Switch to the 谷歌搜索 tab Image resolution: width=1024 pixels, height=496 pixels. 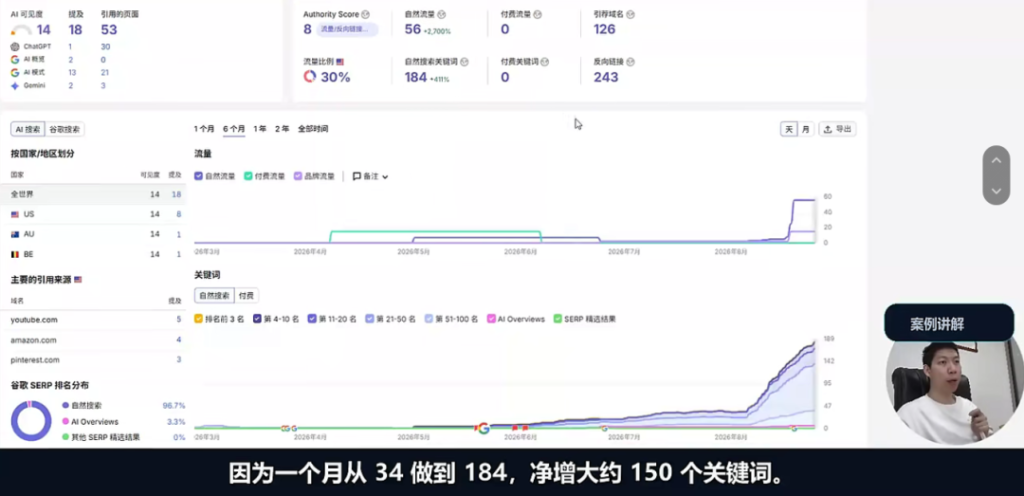tap(65, 129)
